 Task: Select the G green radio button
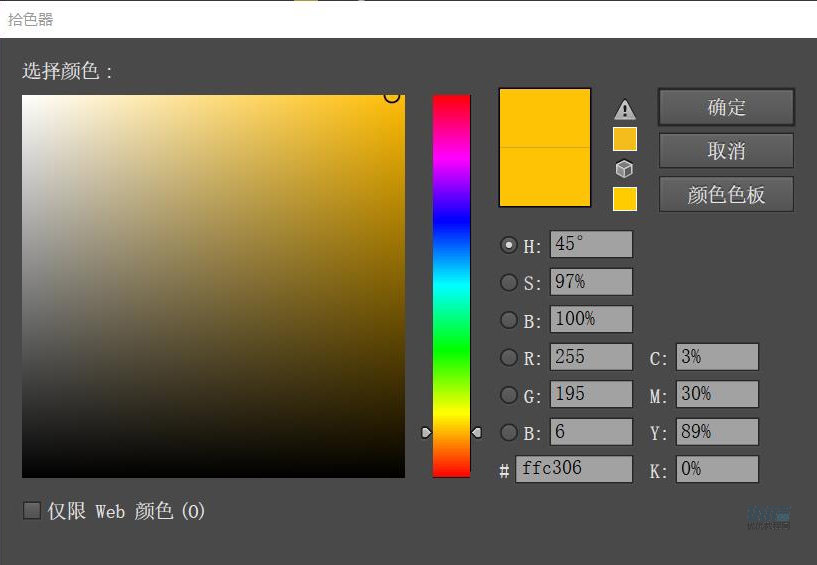point(509,395)
